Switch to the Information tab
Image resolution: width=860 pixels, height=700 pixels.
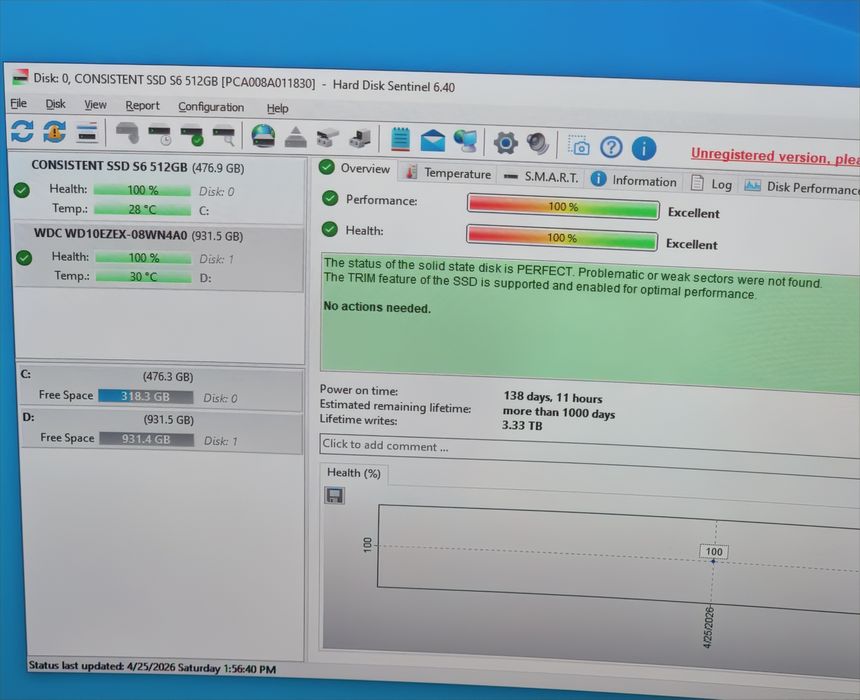click(634, 180)
